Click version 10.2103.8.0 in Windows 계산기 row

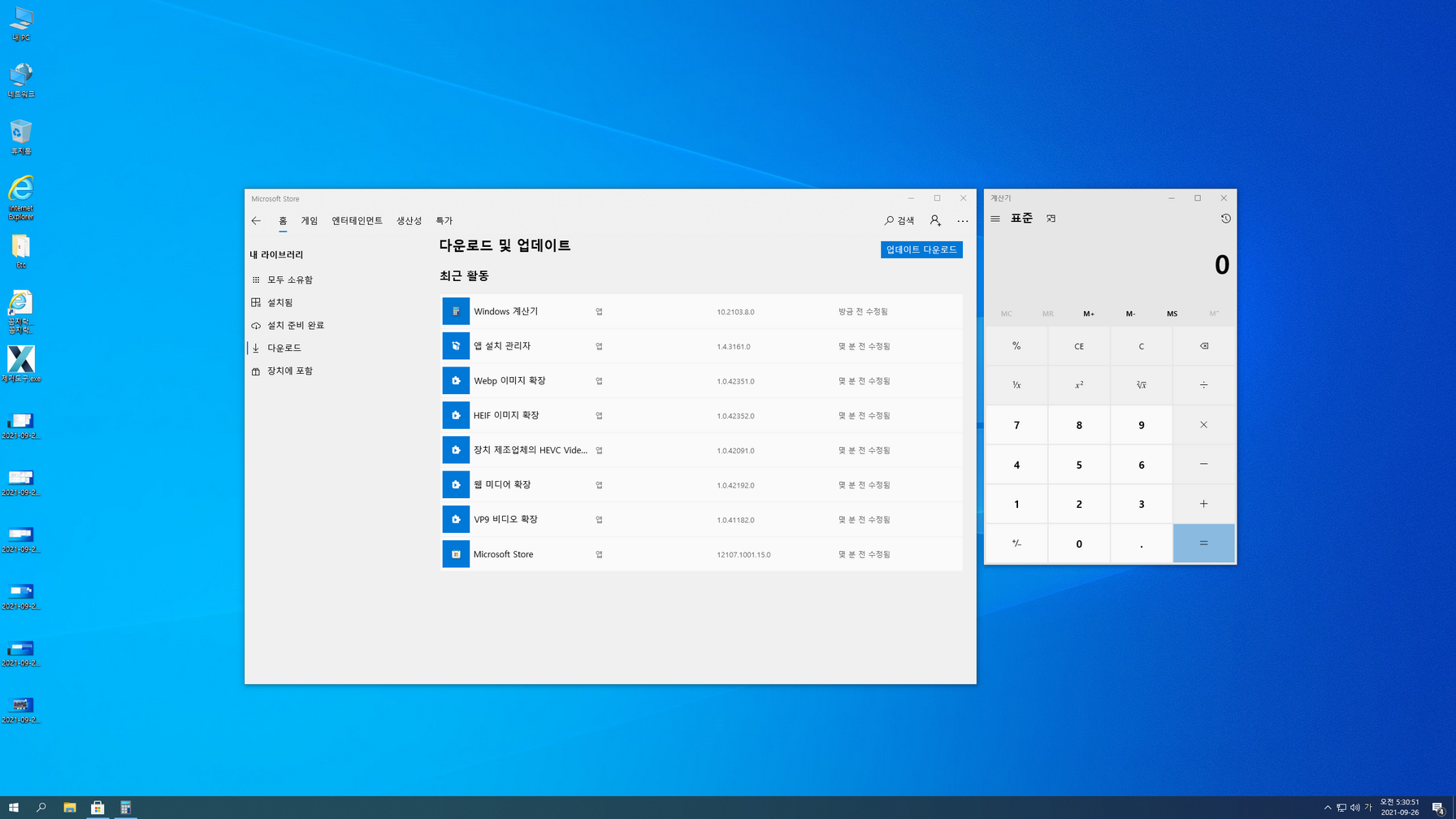735,312
